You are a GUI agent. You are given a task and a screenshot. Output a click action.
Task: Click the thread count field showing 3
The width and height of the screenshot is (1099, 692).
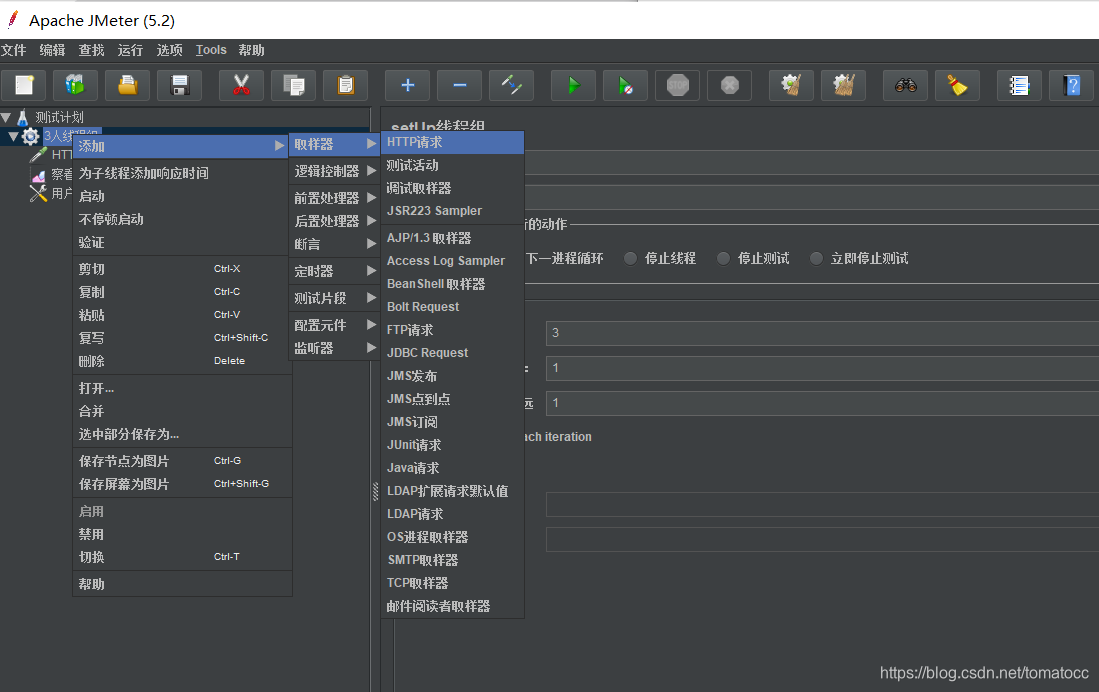(x=822, y=332)
